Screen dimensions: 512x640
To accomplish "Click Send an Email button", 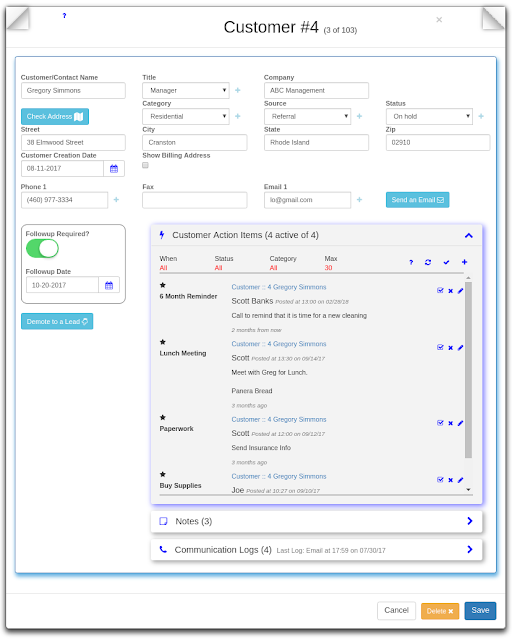I will pos(417,200).
